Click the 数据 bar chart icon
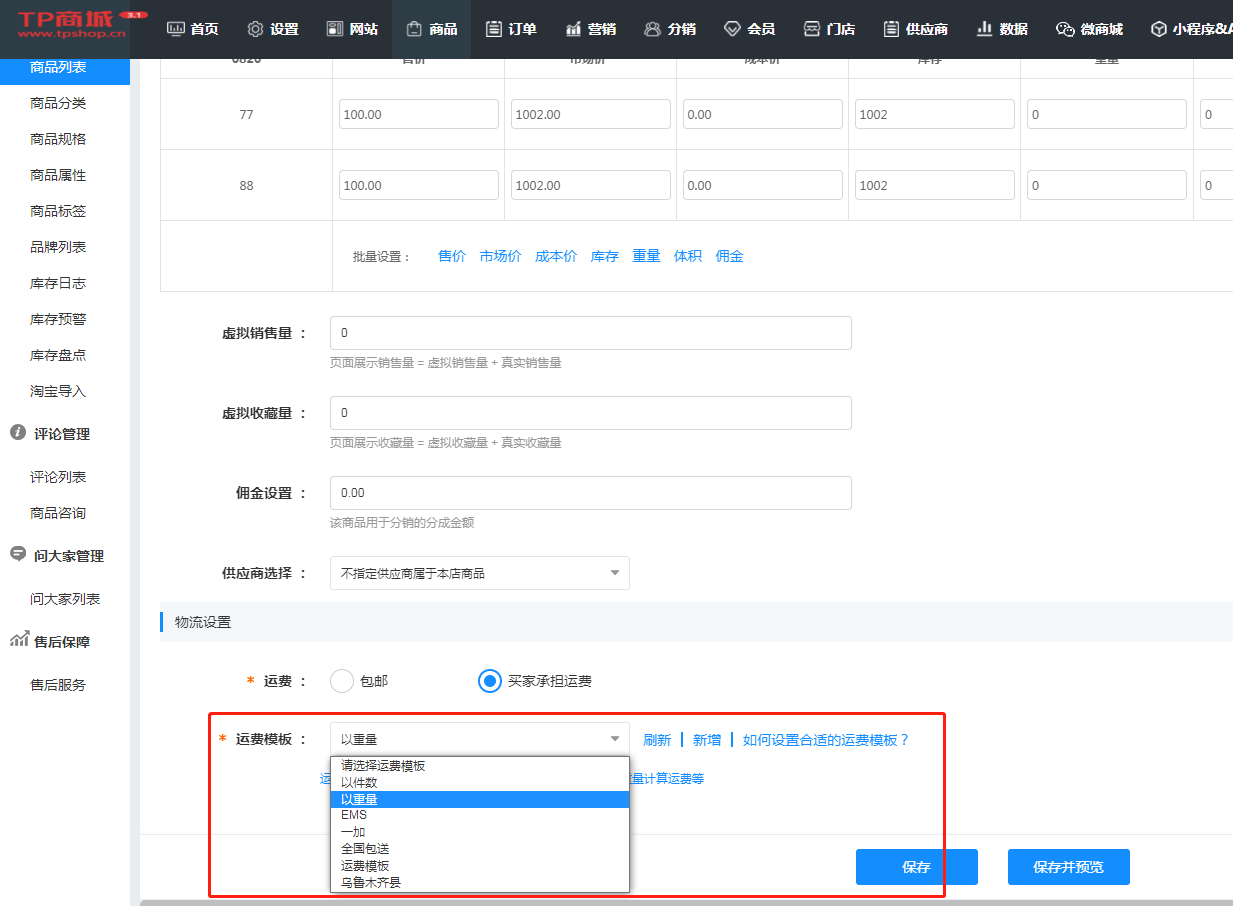The height and width of the screenshot is (906, 1233). point(984,29)
